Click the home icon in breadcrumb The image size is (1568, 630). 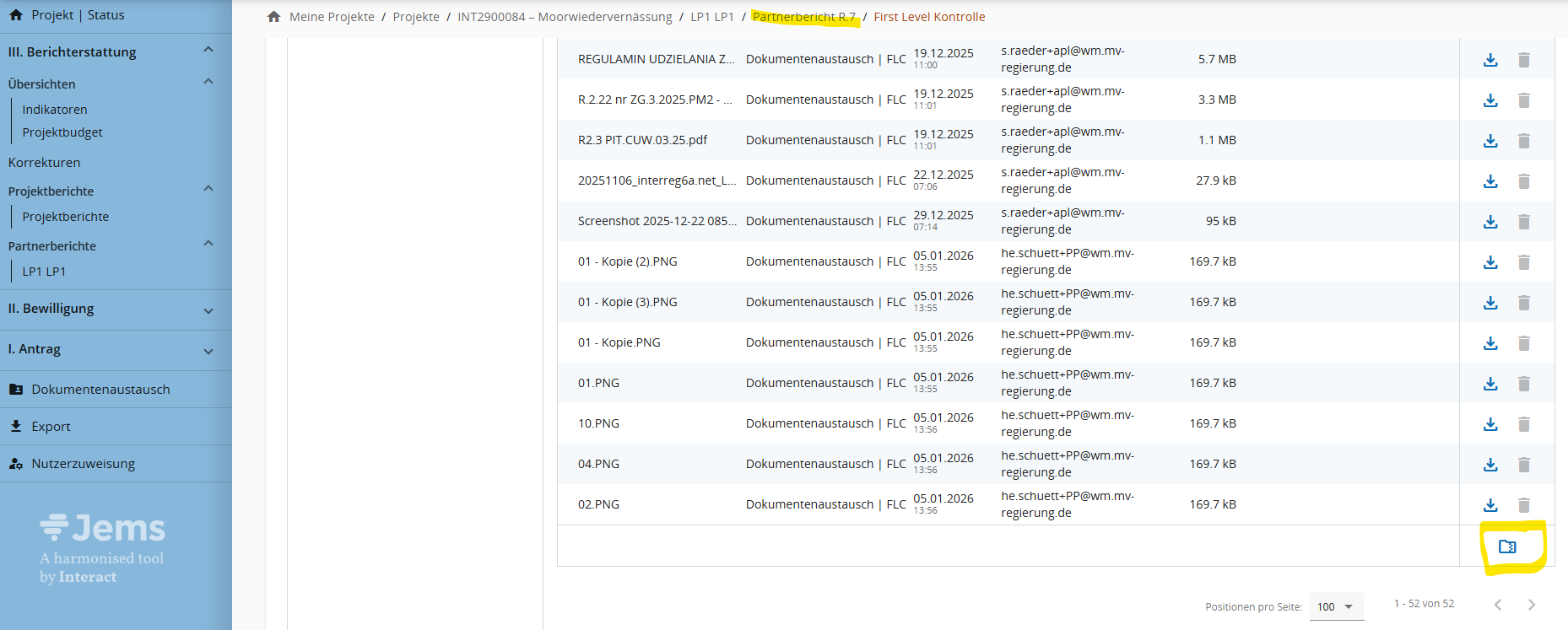(x=273, y=17)
